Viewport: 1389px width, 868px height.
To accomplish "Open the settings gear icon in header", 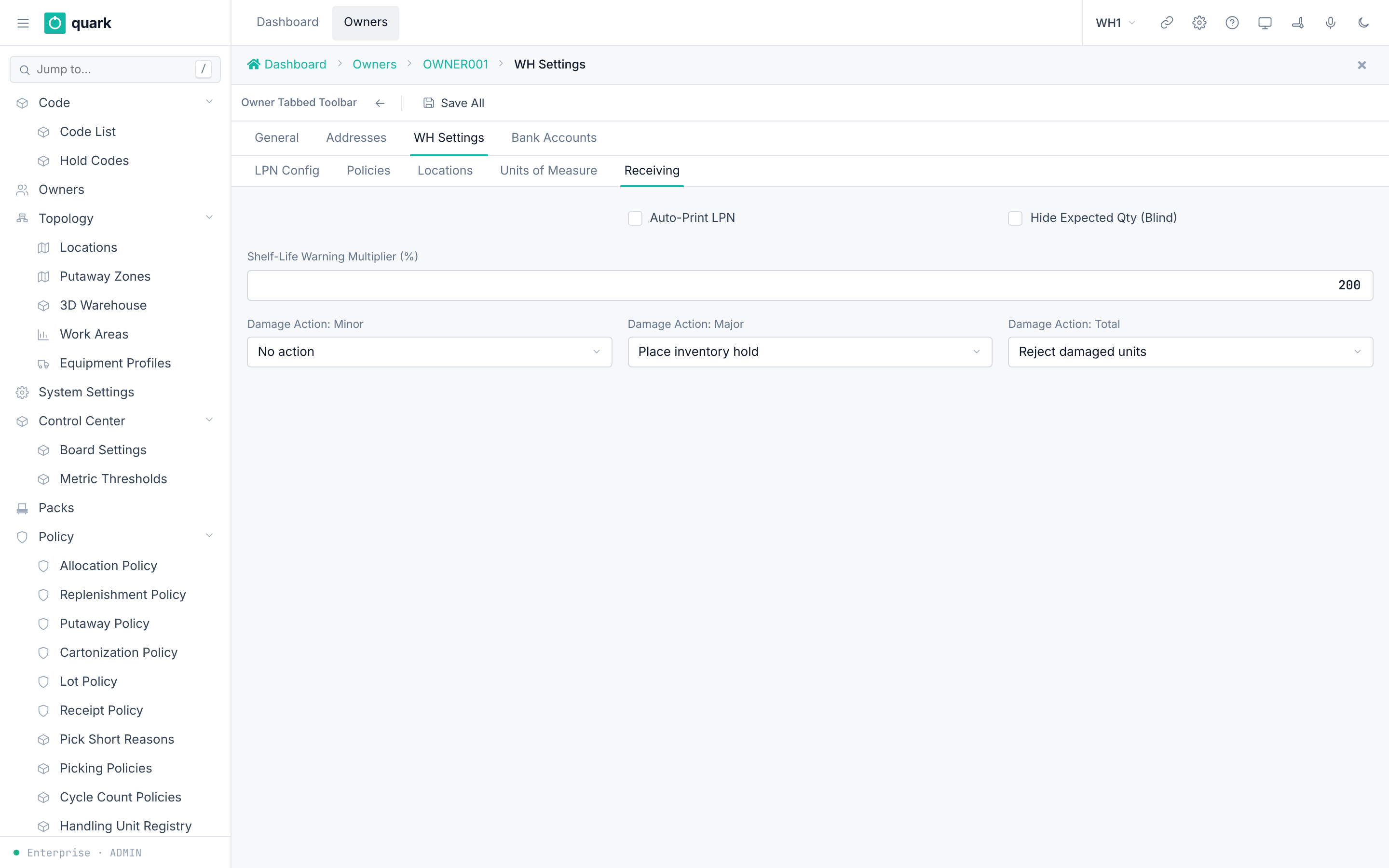I will [1199, 23].
